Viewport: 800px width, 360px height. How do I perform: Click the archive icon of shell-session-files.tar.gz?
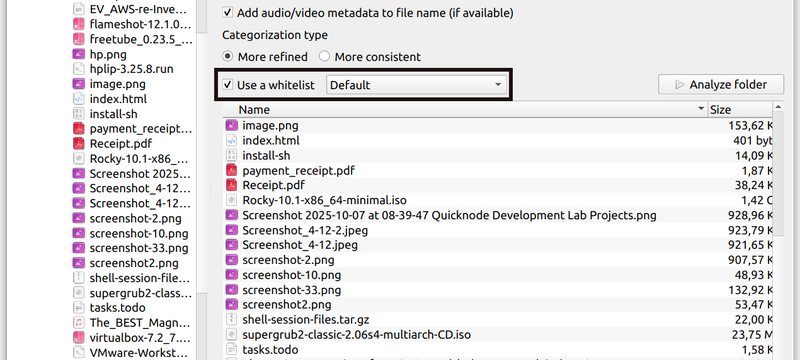click(232, 320)
